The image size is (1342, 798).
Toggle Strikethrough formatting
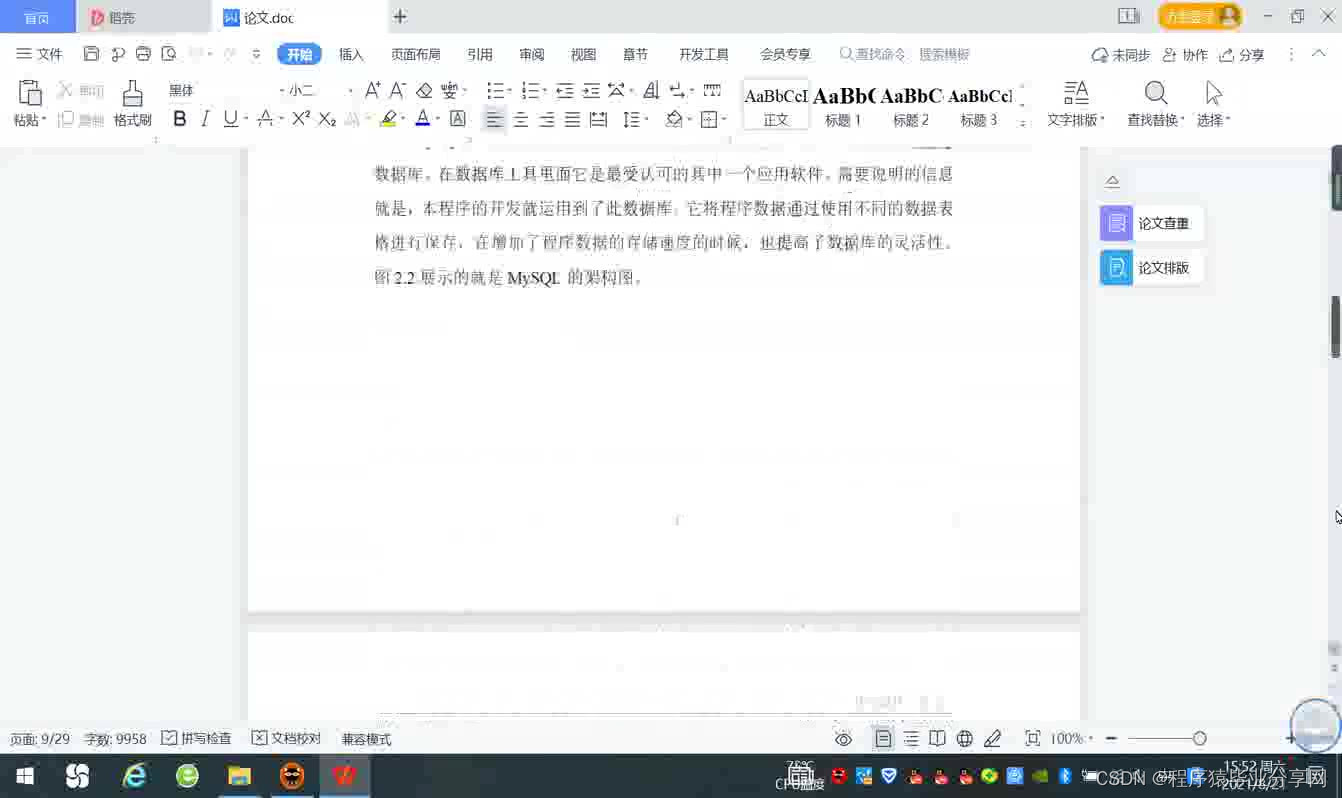[264, 119]
